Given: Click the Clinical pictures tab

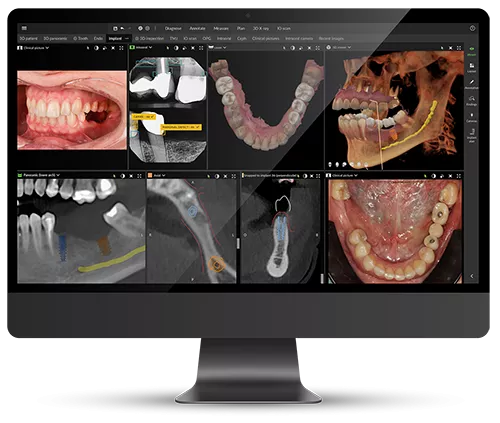Looking at the screenshot, I should 266,39.
